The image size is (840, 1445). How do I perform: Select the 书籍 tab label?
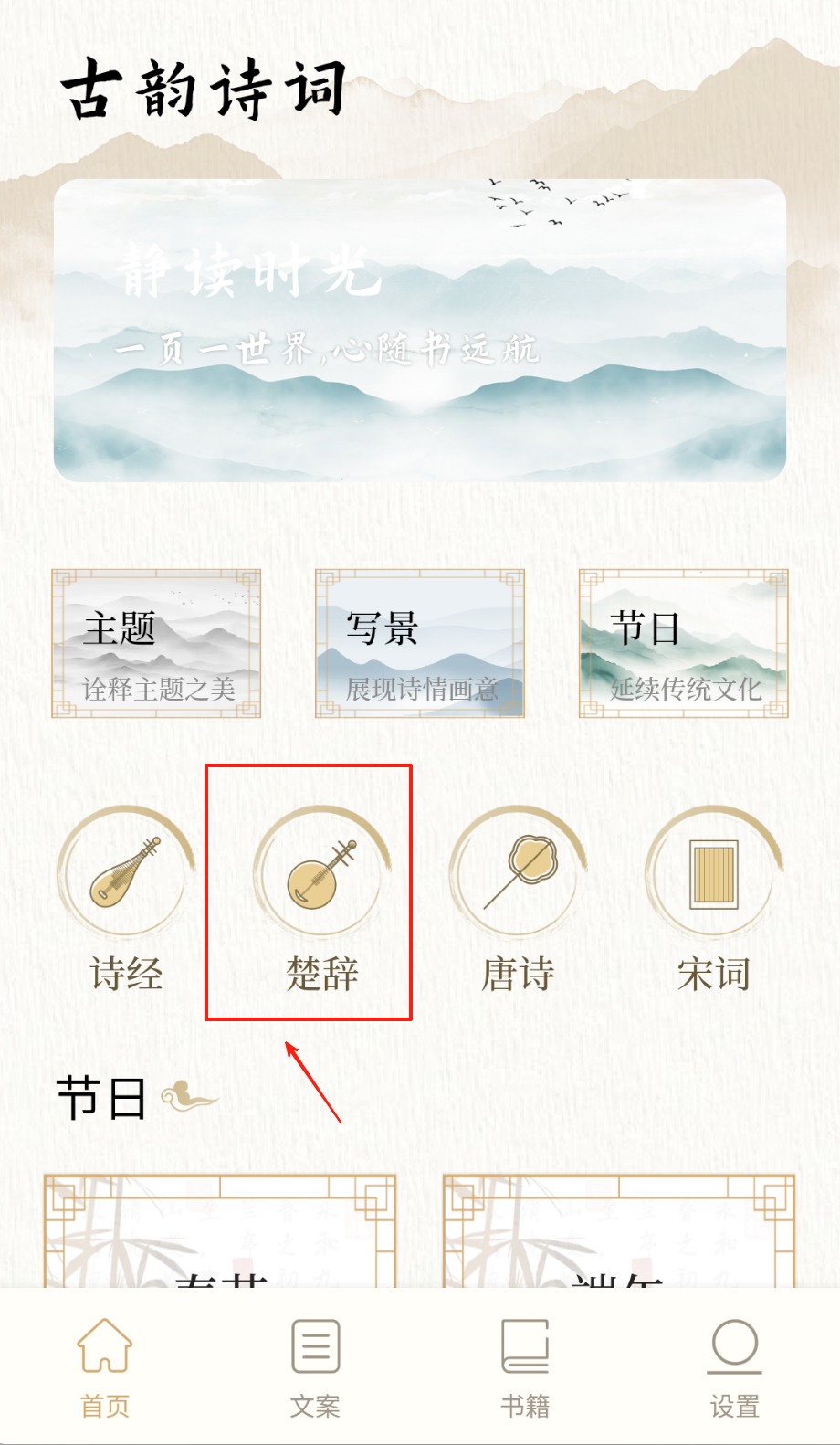tap(525, 1406)
